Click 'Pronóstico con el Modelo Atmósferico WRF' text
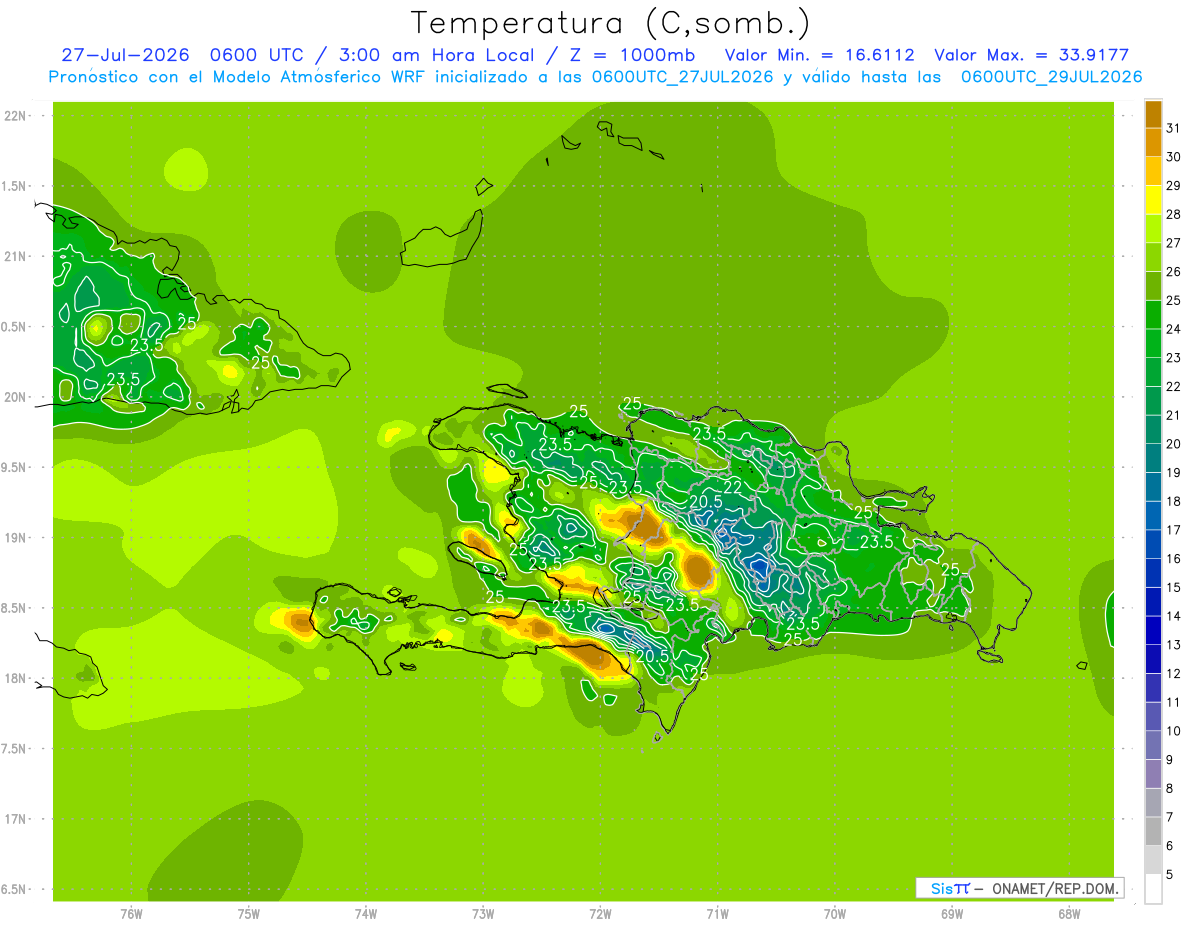The height and width of the screenshot is (927, 1200). [237, 77]
